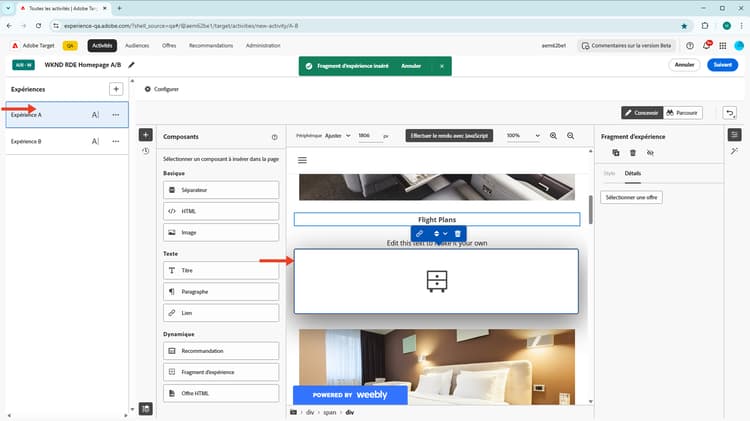Open Commentaires sur la version Beta
This screenshot has height=421, width=750.
click(x=626, y=46)
